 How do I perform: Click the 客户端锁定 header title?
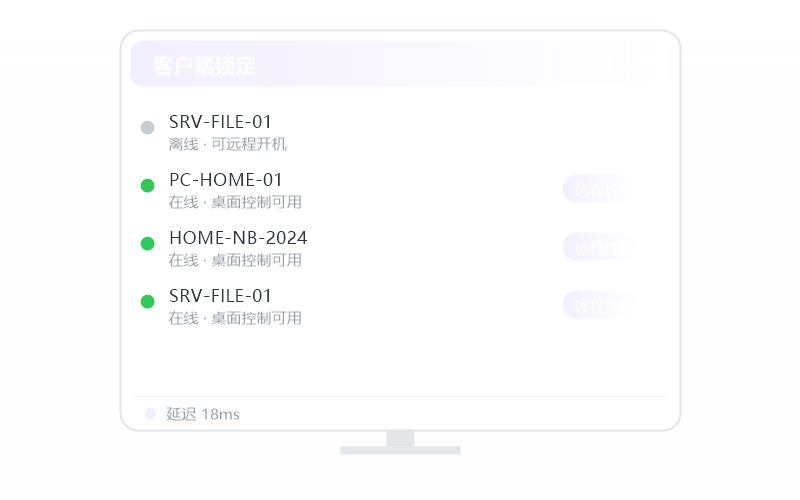pos(204,65)
